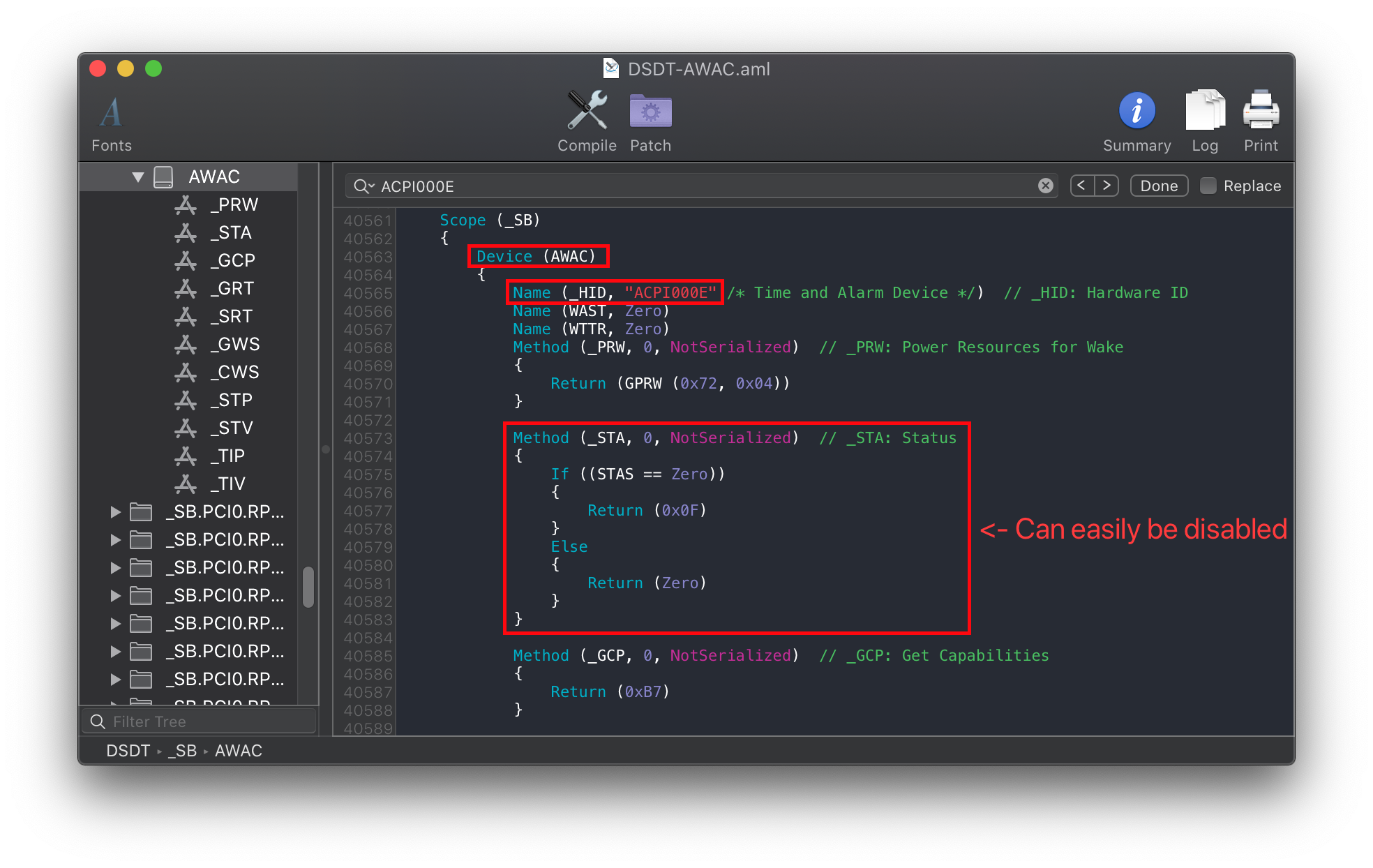Select AWAC in the breadcrumb bar

pyautogui.click(x=239, y=750)
